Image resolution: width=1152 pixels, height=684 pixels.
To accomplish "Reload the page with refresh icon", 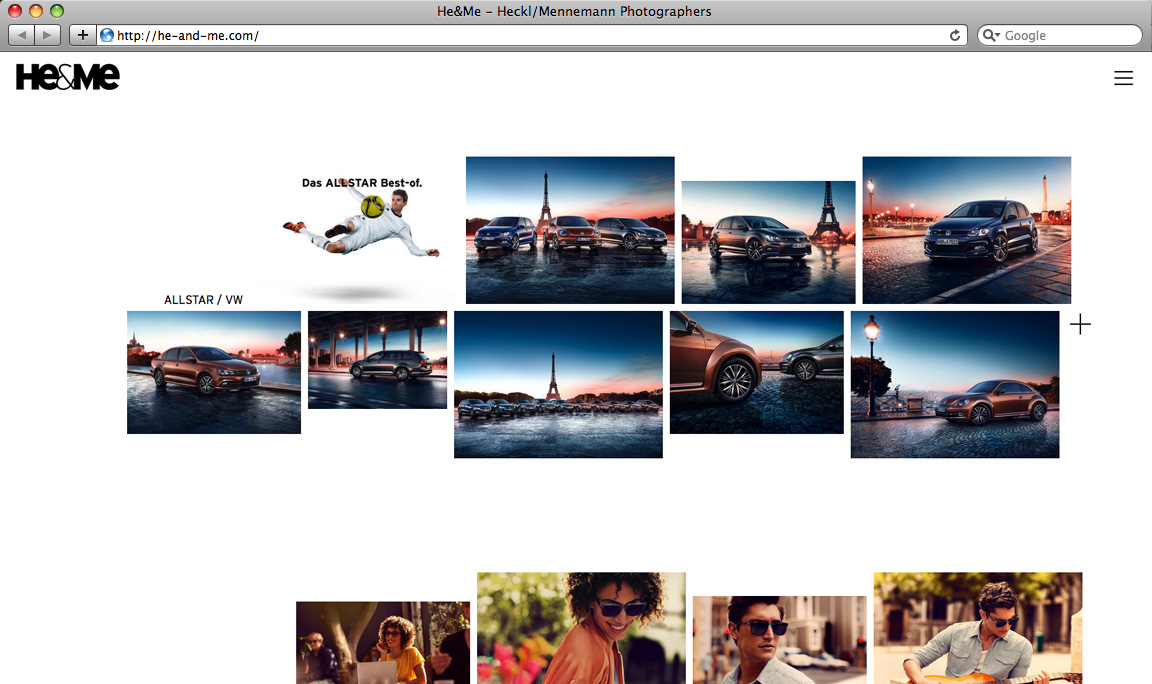I will point(954,35).
